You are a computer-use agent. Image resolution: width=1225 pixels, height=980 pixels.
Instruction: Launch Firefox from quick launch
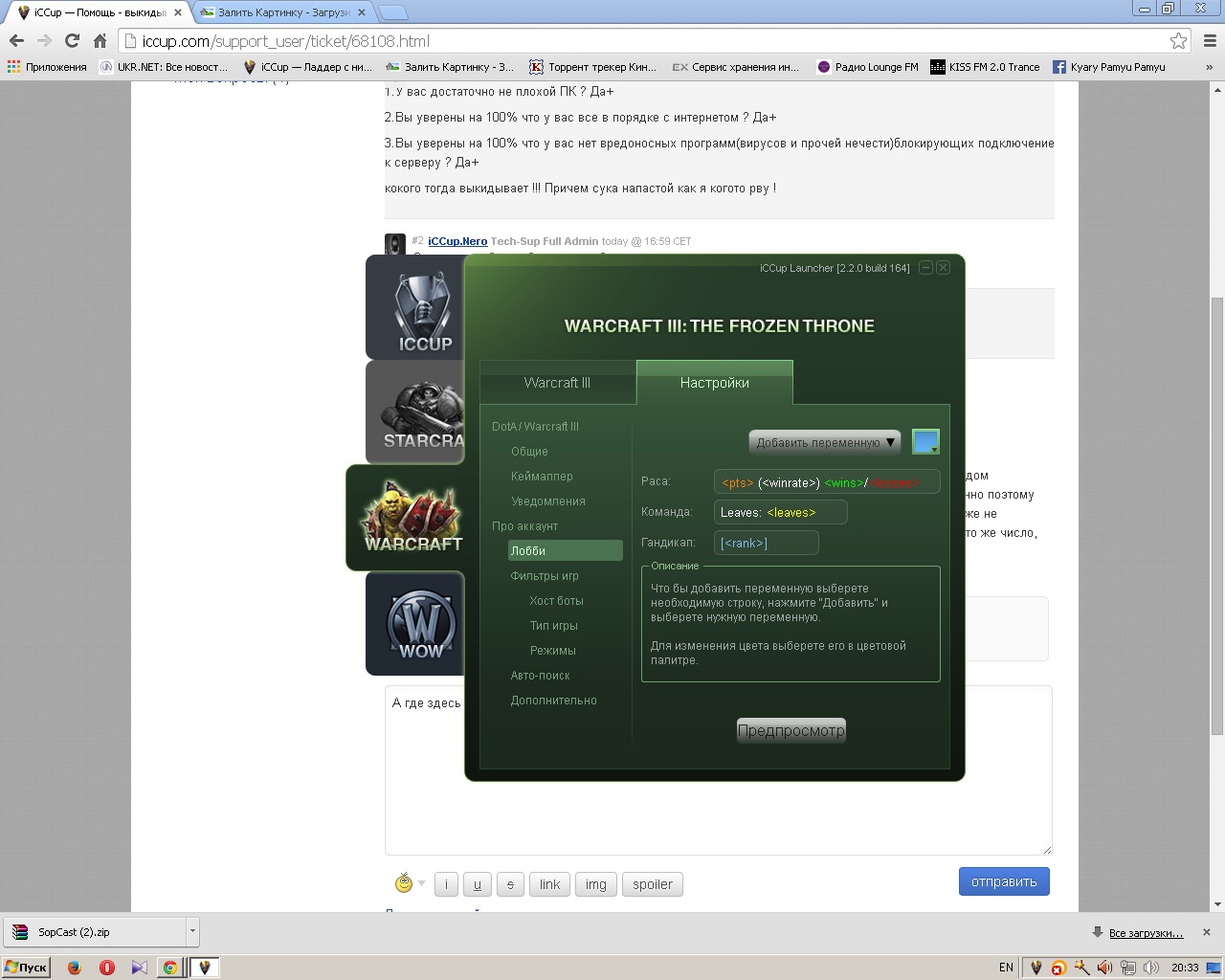click(x=75, y=968)
